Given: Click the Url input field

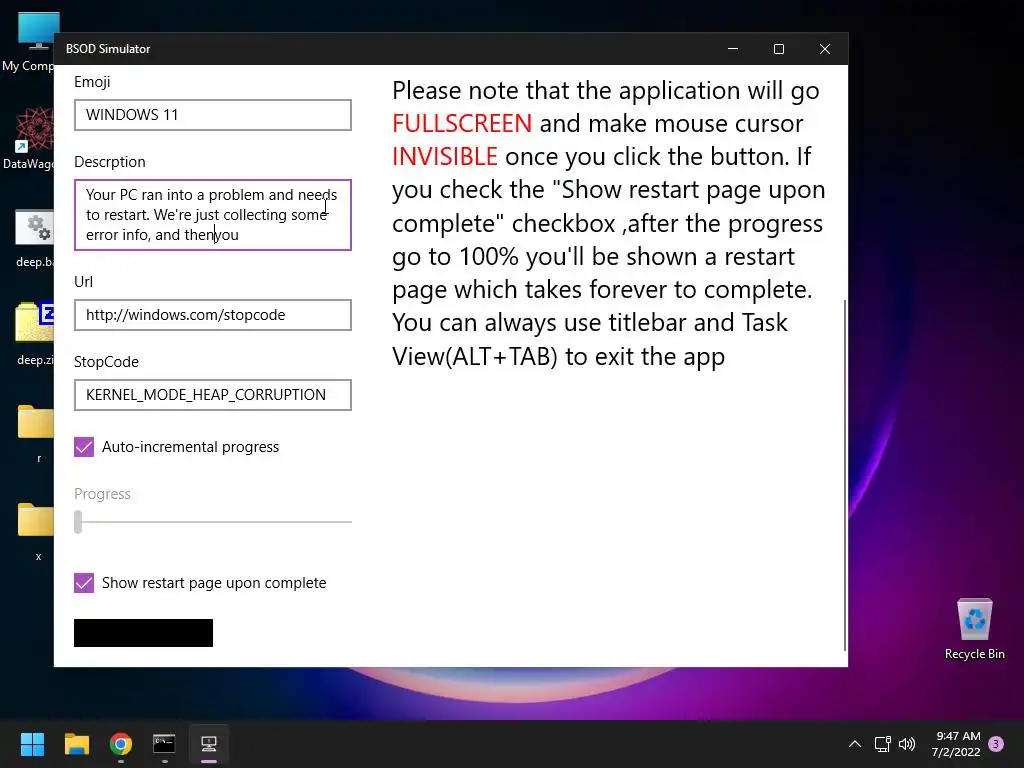Looking at the screenshot, I should pos(213,315).
